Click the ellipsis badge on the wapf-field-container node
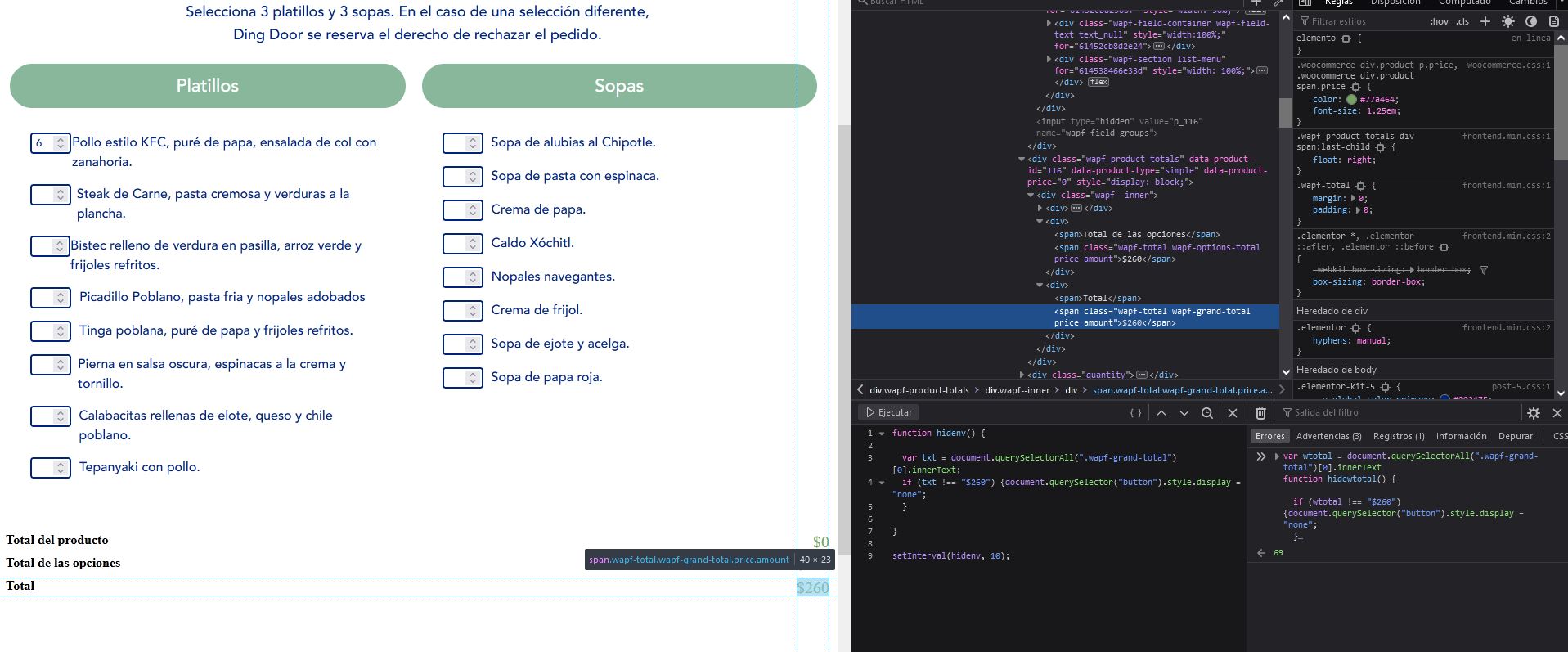 coord(1159,47)
